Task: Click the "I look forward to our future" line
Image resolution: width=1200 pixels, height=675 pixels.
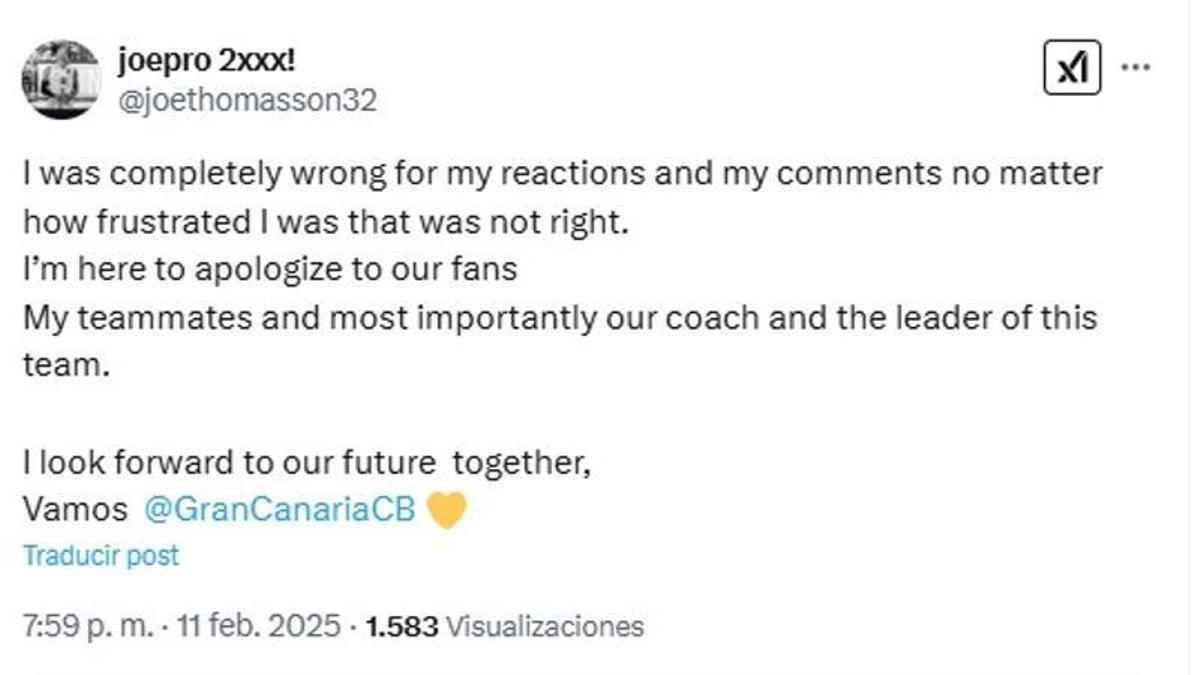Action: [230, 464]
